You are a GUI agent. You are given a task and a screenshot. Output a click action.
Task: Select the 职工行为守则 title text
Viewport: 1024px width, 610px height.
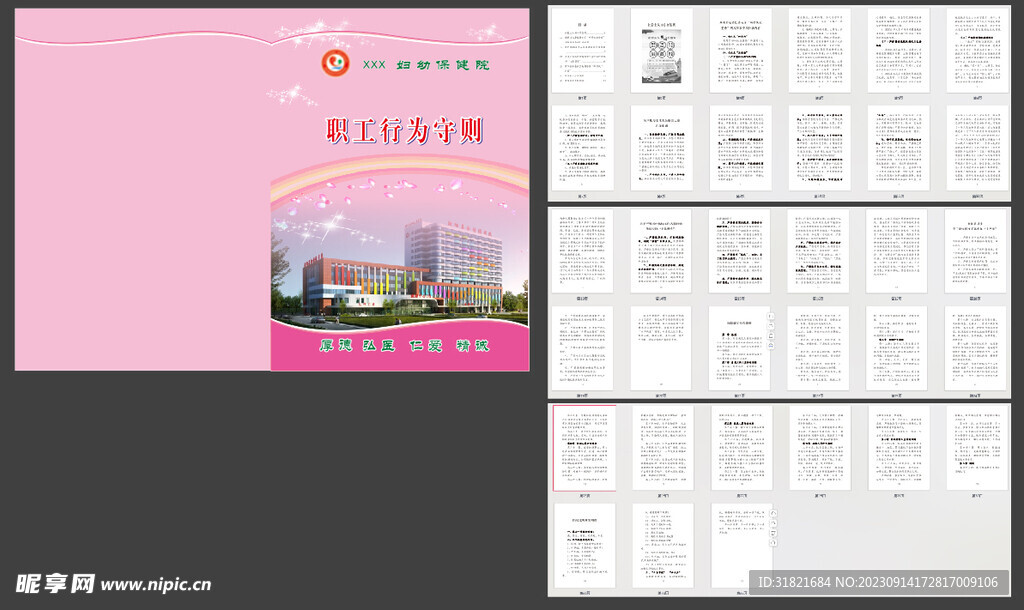coord(406,129)
